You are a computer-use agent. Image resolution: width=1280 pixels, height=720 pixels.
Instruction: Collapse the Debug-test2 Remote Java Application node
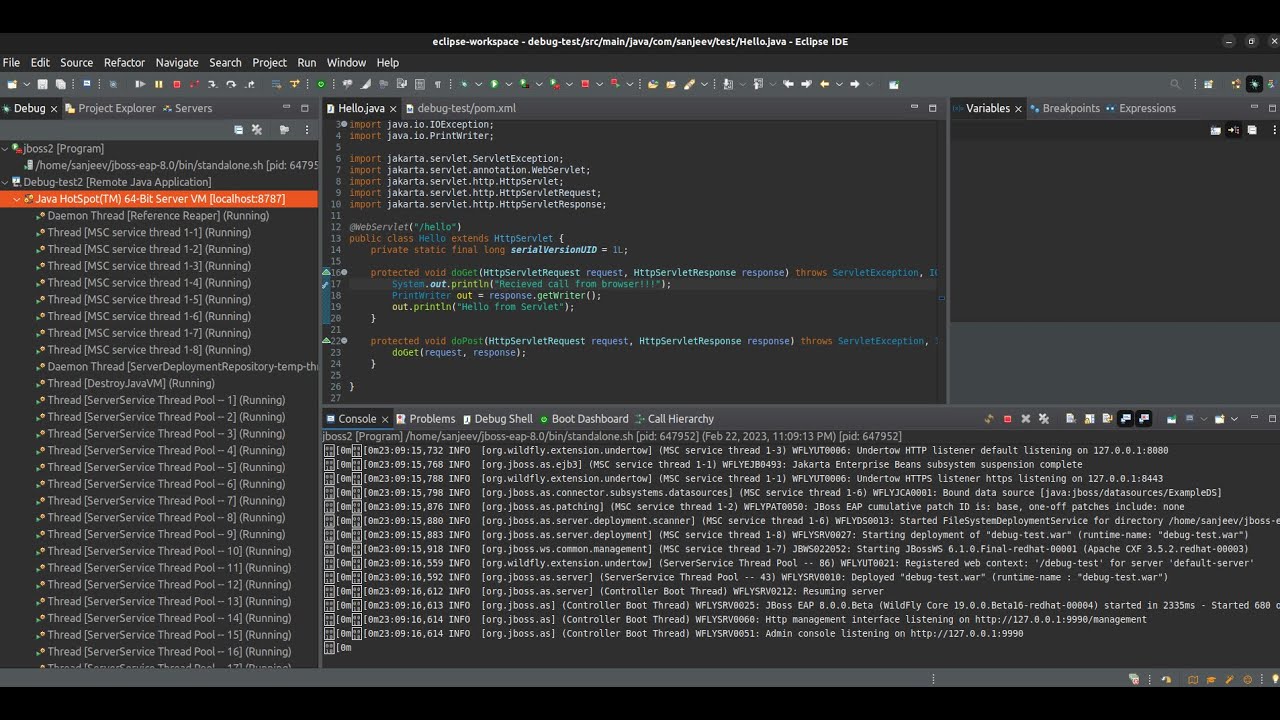5,182
